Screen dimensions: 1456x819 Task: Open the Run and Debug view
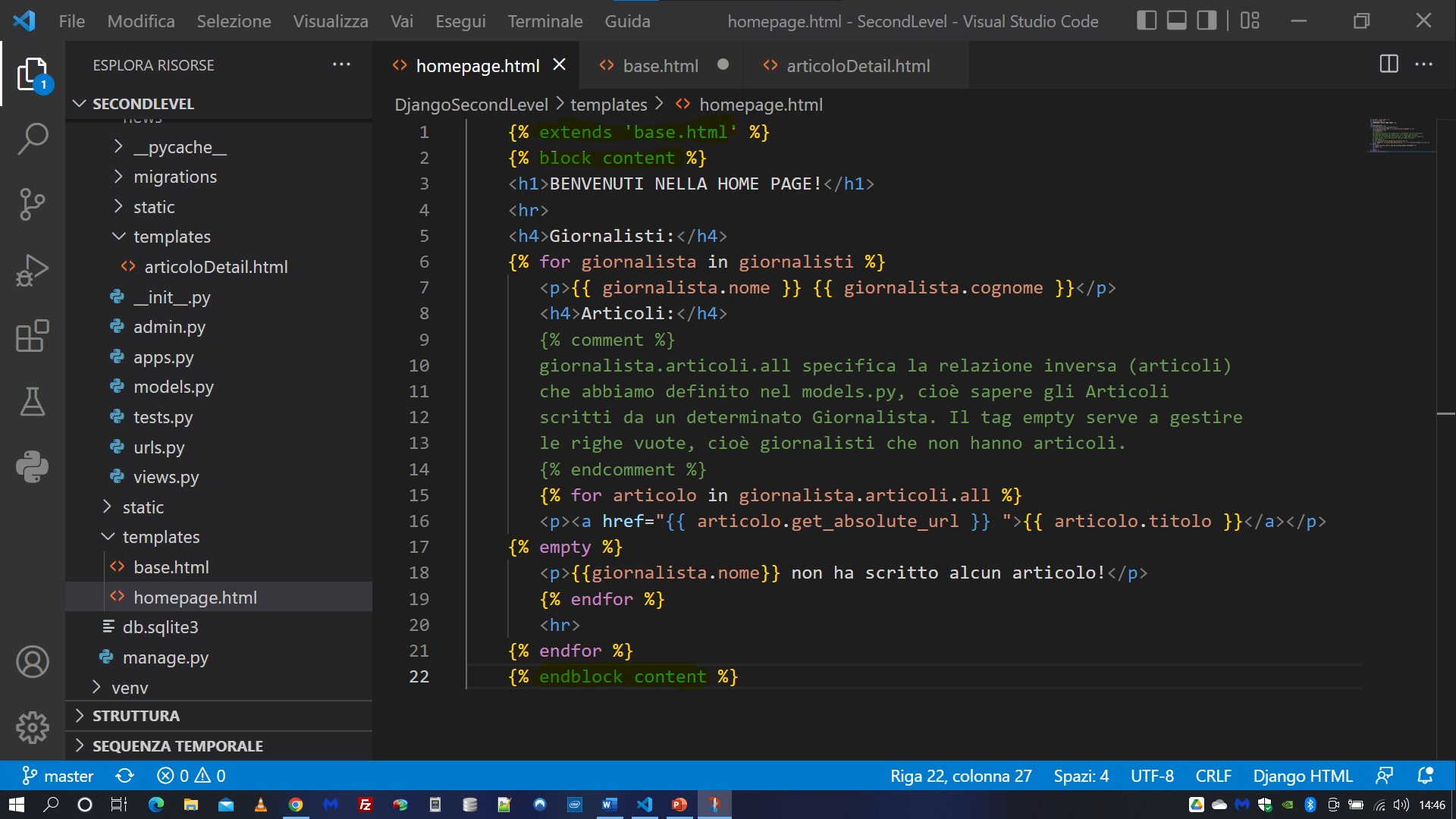[32, 270]
